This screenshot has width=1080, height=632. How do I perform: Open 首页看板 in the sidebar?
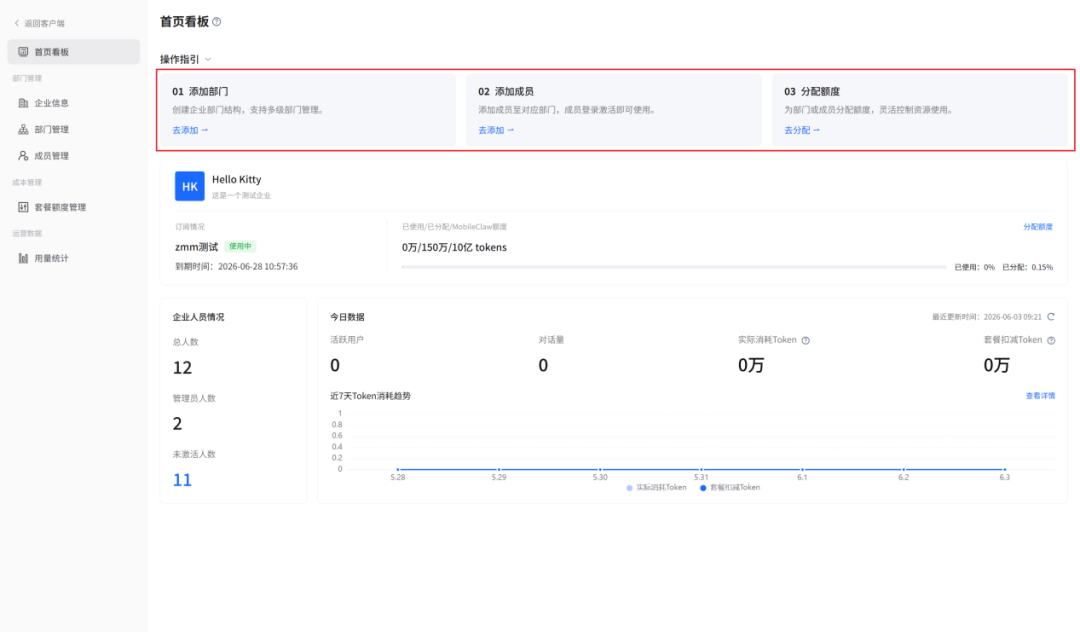click(x=74, y=52)
